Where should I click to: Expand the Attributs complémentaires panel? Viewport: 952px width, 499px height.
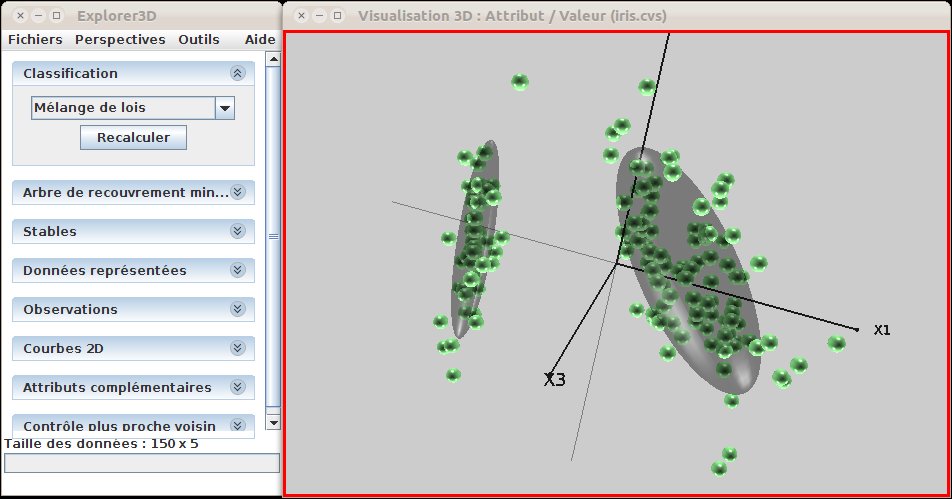point(237,387)
